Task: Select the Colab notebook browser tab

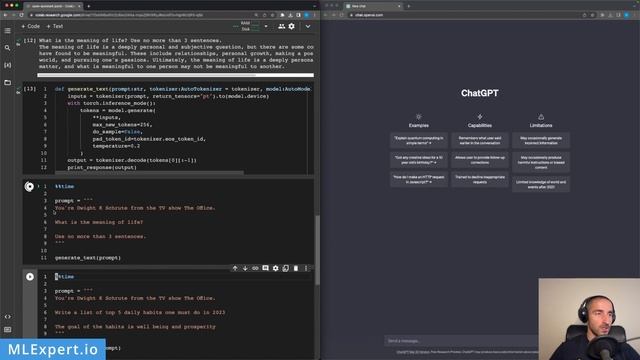Action: coord(53,6)
